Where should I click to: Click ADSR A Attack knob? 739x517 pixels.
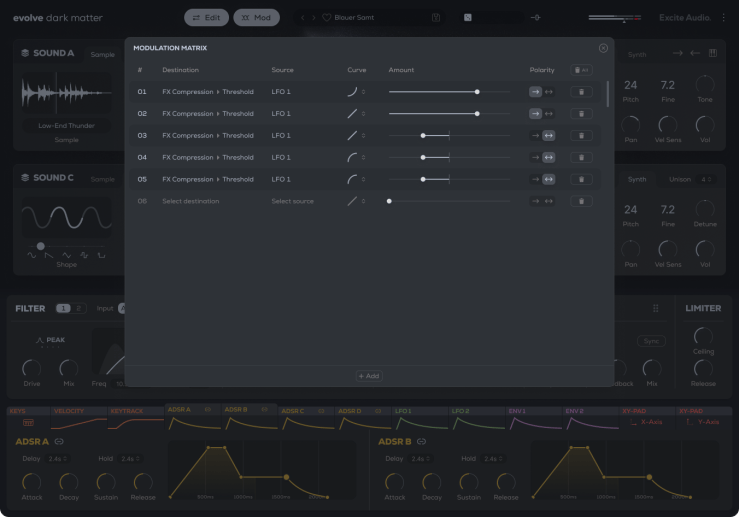tap(32, 482)
